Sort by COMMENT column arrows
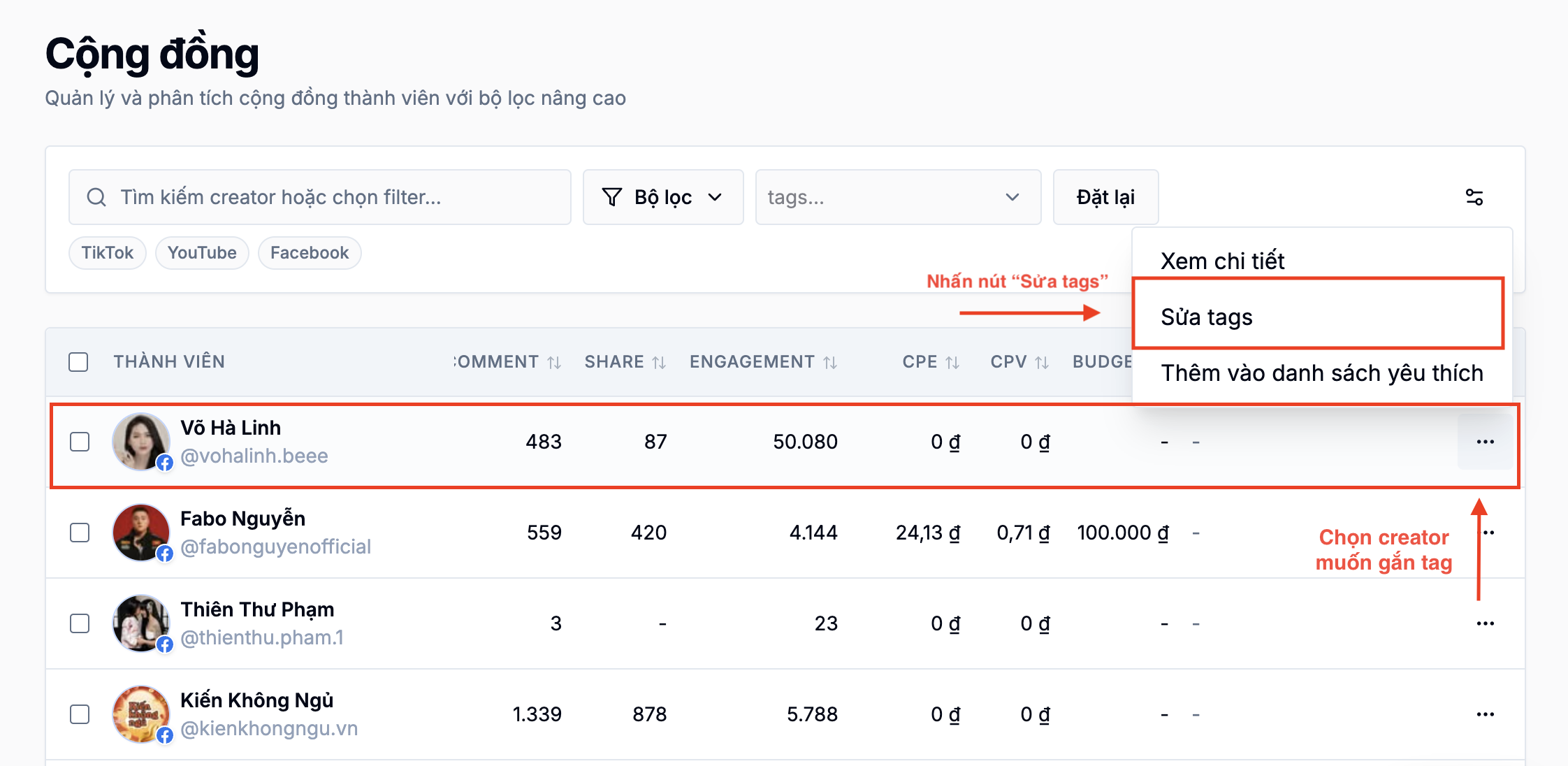Screen dimensions: 1568x766 pyautogui.click(x=554, y=362)
